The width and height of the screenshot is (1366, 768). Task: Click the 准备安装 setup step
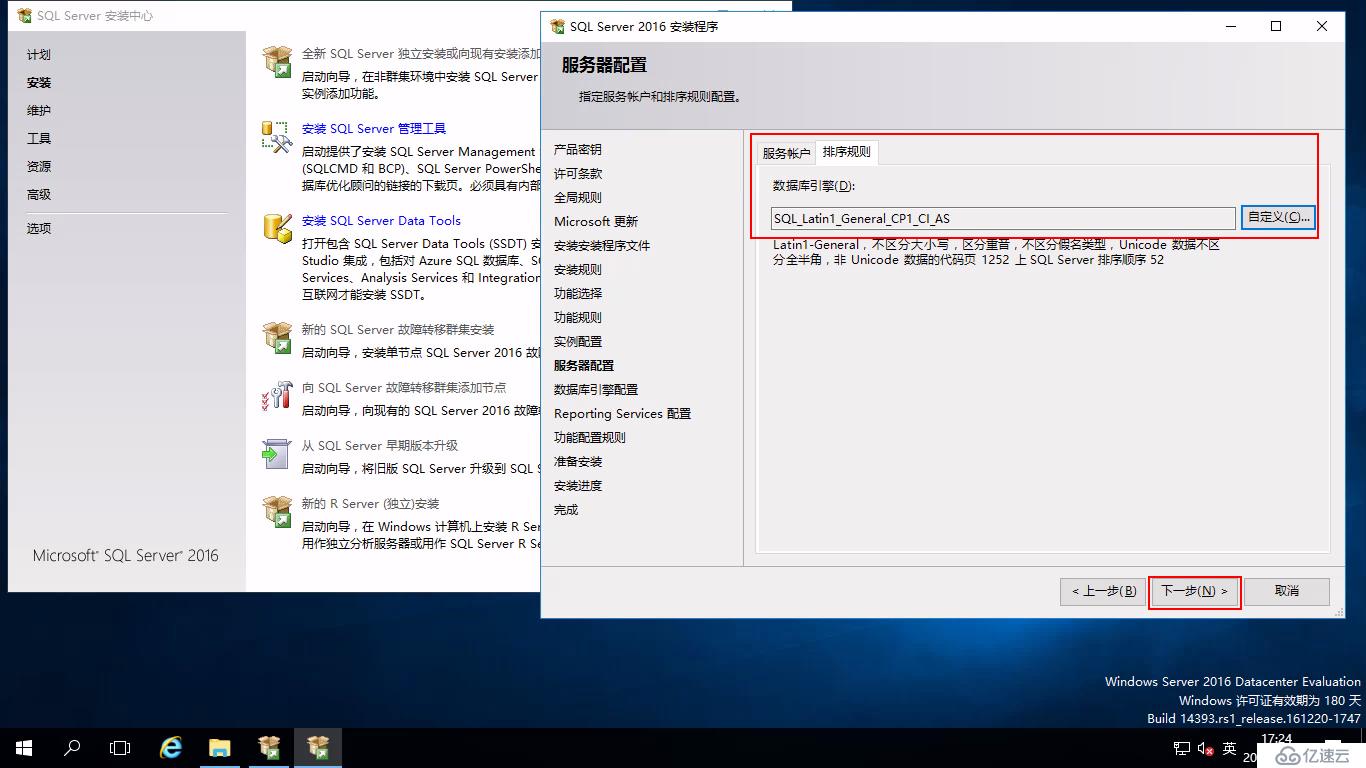coord(578,462)
